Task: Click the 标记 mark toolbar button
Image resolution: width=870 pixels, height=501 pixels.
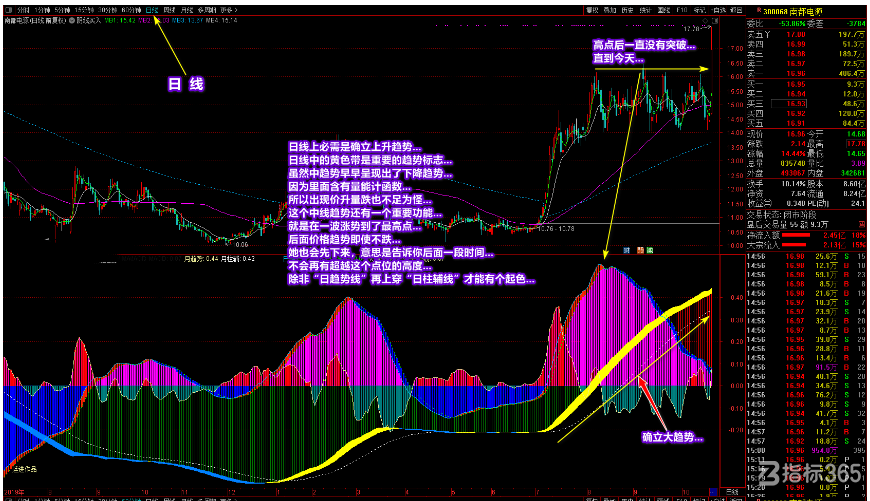Action: (x=700, y=10)
